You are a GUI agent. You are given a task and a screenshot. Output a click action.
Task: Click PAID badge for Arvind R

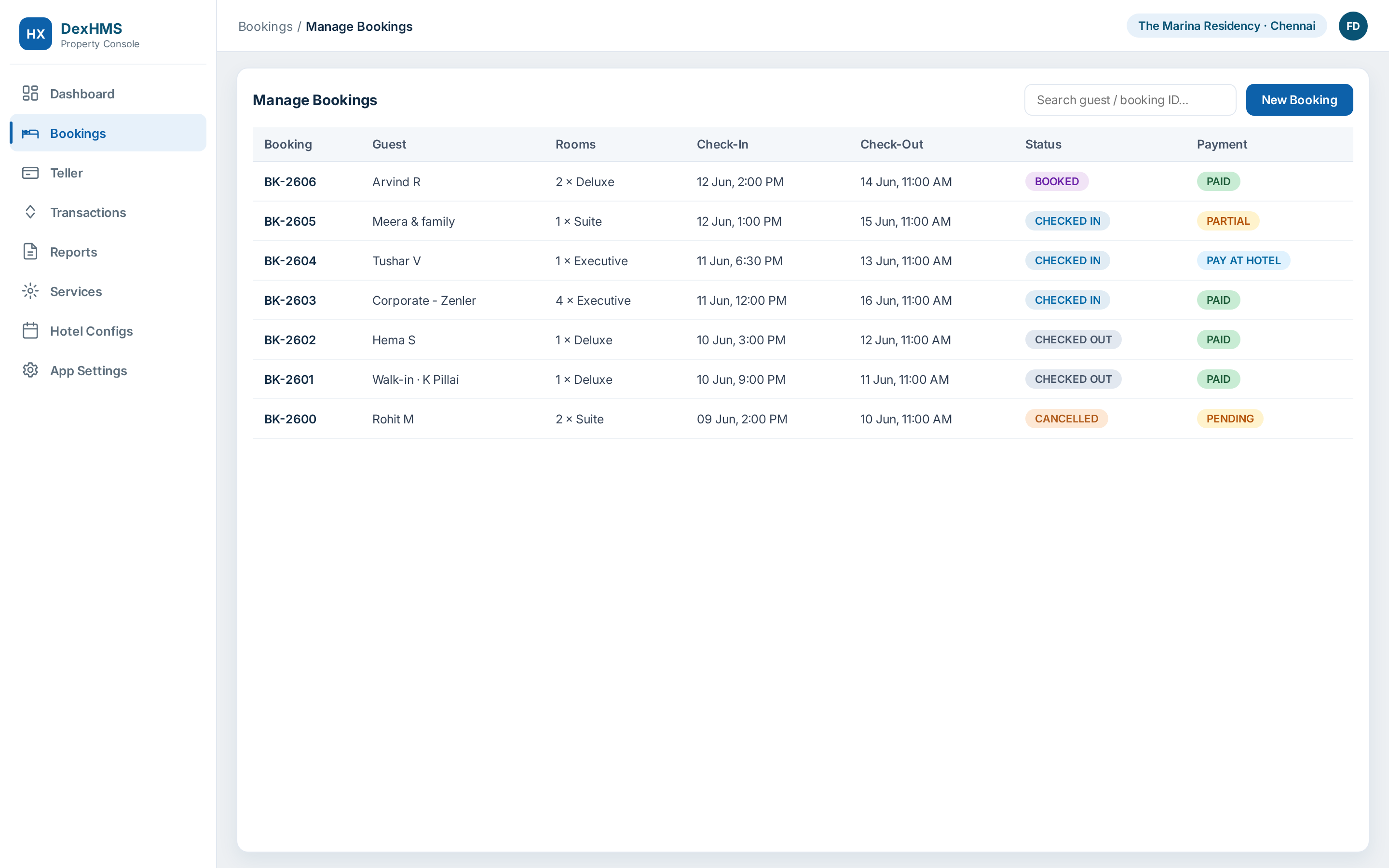coord(1218,181)
